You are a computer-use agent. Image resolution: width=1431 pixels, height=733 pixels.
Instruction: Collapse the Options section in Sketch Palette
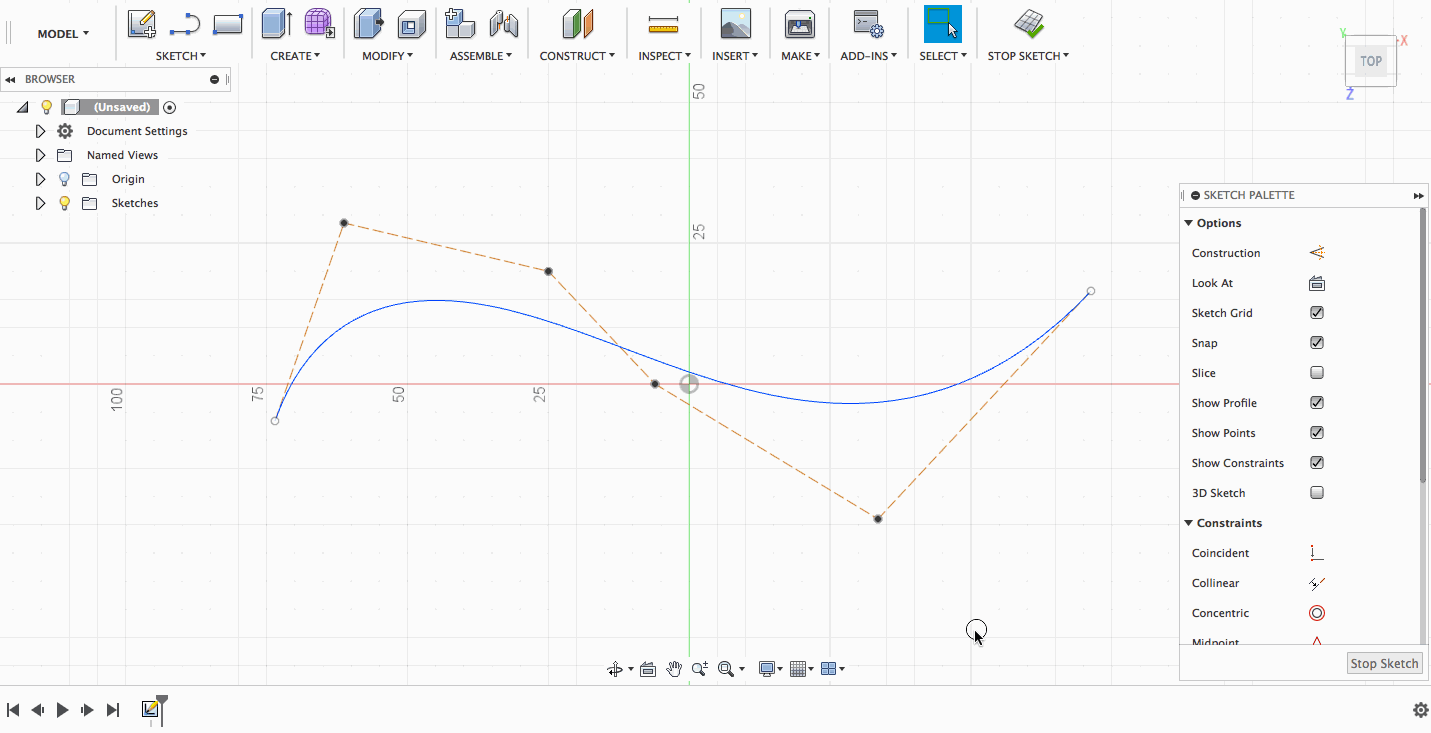pos(1189,223)
